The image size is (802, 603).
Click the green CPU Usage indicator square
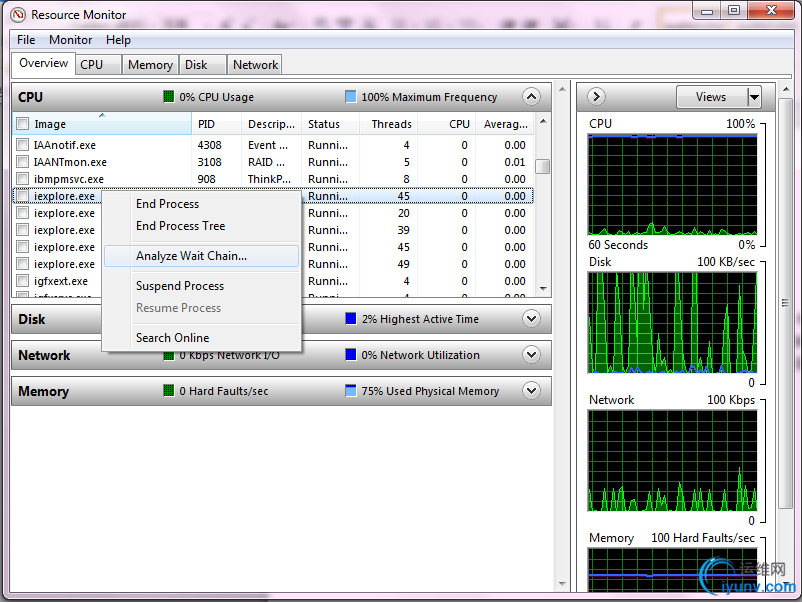click(168, 96)
